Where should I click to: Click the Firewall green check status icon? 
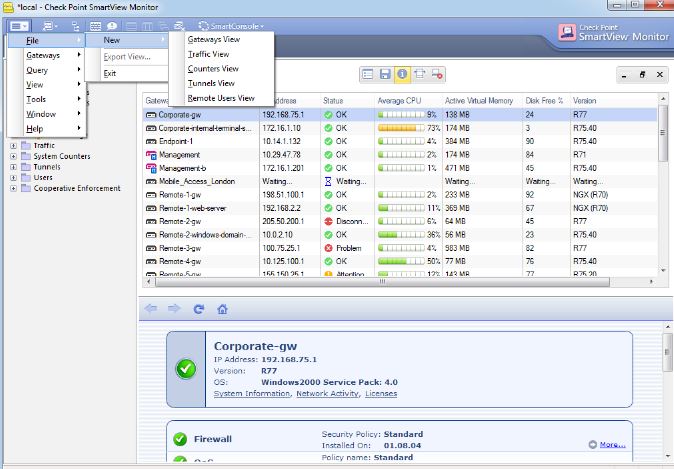pyautogui.click(x=180, y=439)
